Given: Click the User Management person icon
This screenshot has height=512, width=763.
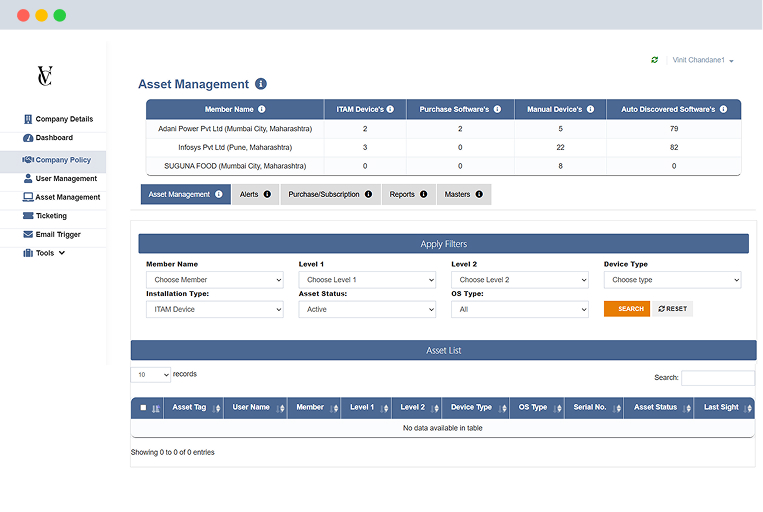Looking at the screenshot, I should pos(28,178).
